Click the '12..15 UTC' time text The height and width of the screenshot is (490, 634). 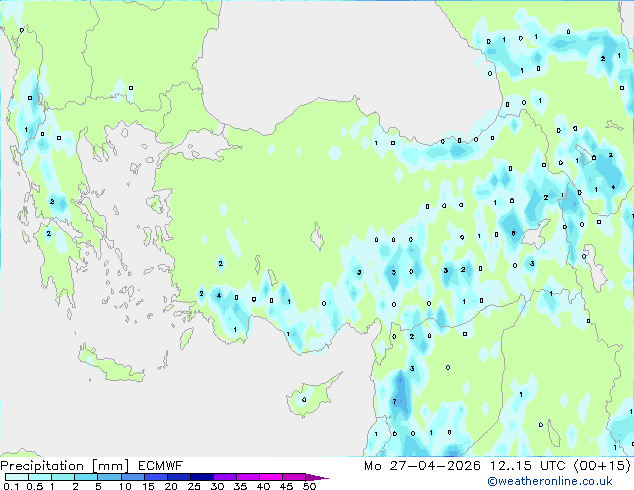point(527,466)
